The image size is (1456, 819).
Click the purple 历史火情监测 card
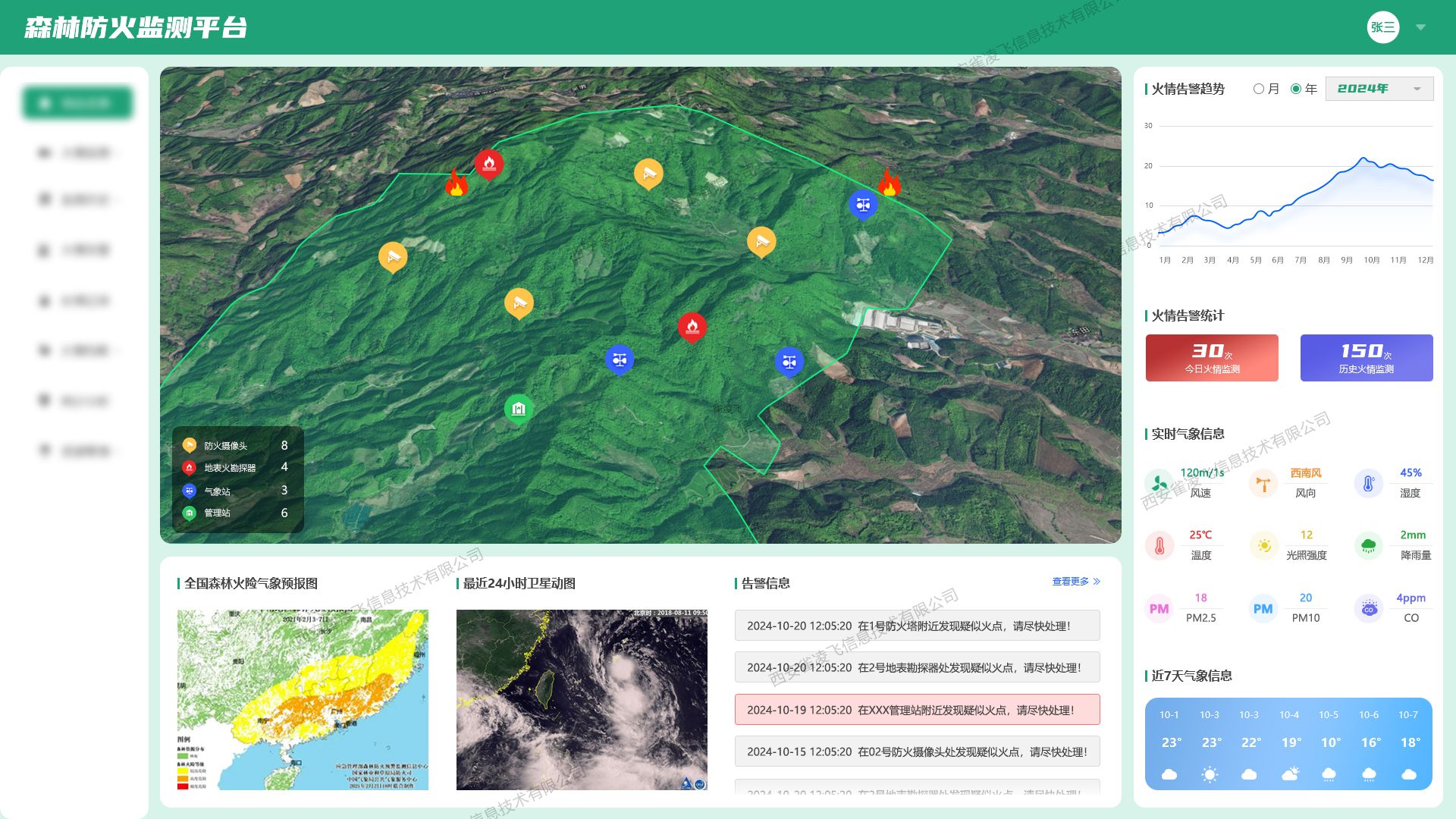[1366, 358]
